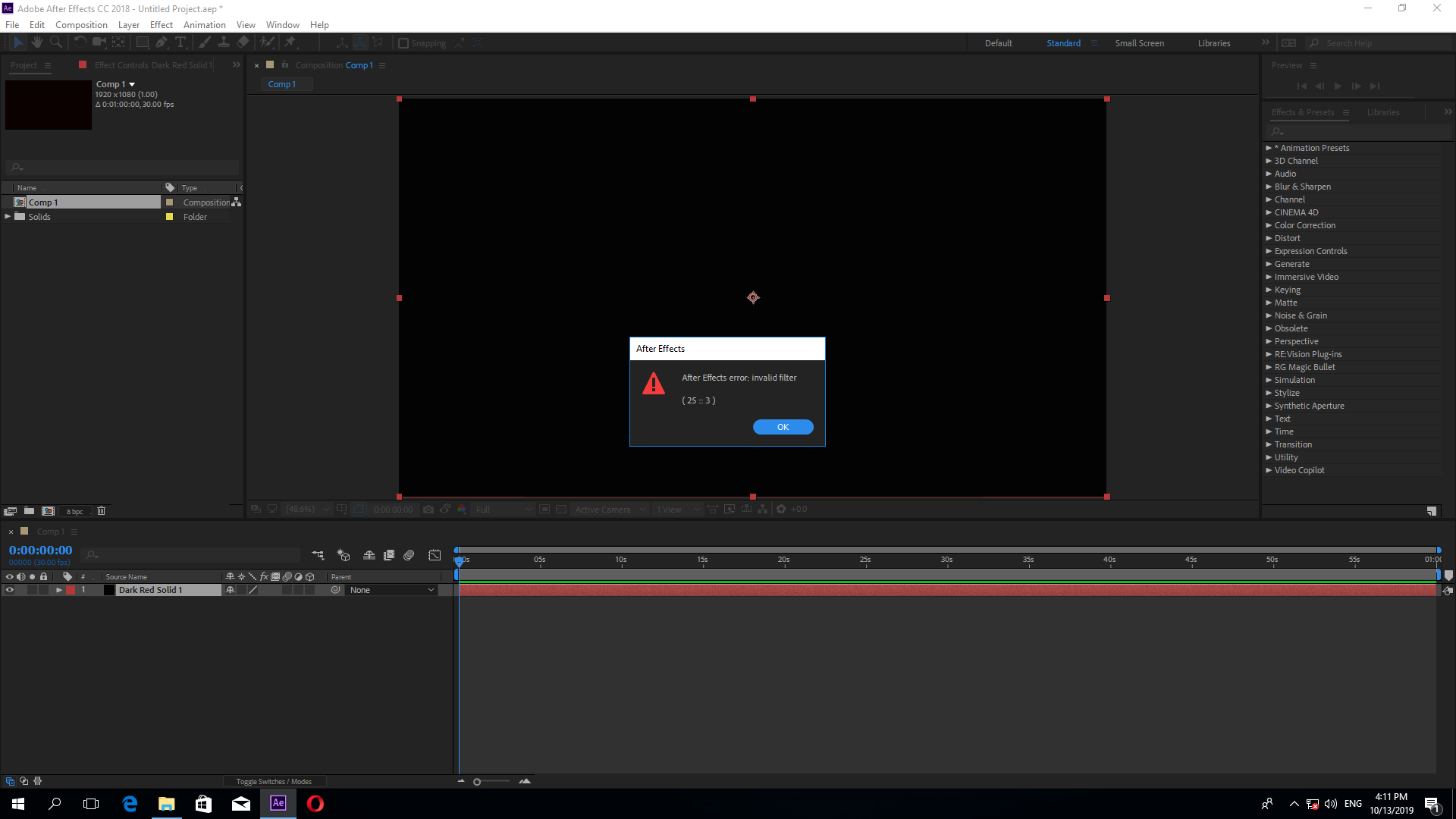Open the Animation menu
Image resolution: width=1456 pixels, height=819 pixels.
203,24
